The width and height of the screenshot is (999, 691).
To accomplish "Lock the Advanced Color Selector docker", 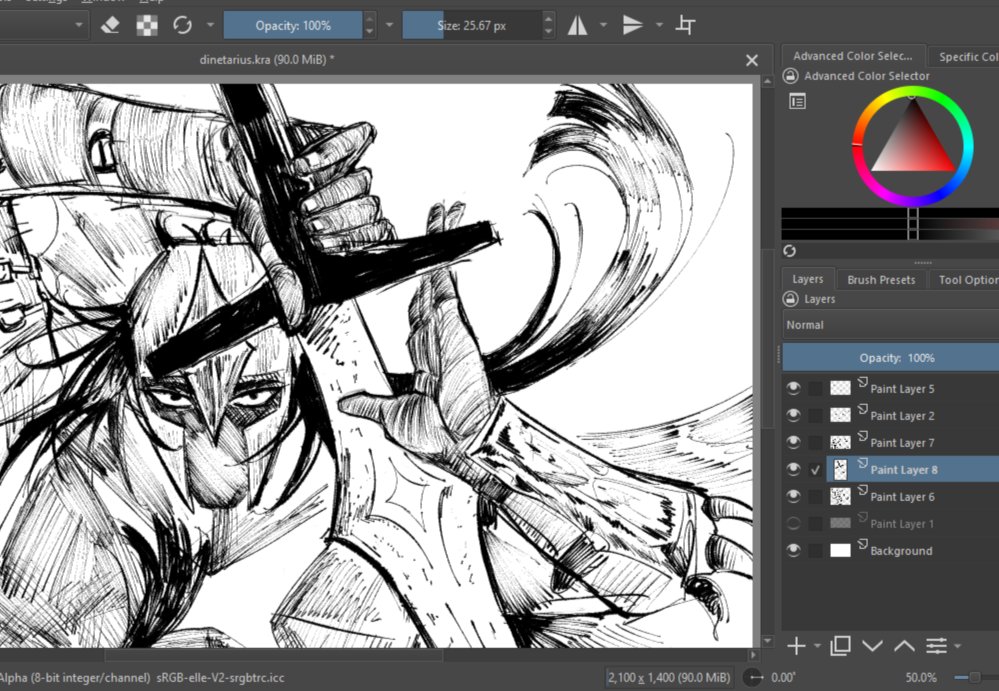I will [790, 76].
